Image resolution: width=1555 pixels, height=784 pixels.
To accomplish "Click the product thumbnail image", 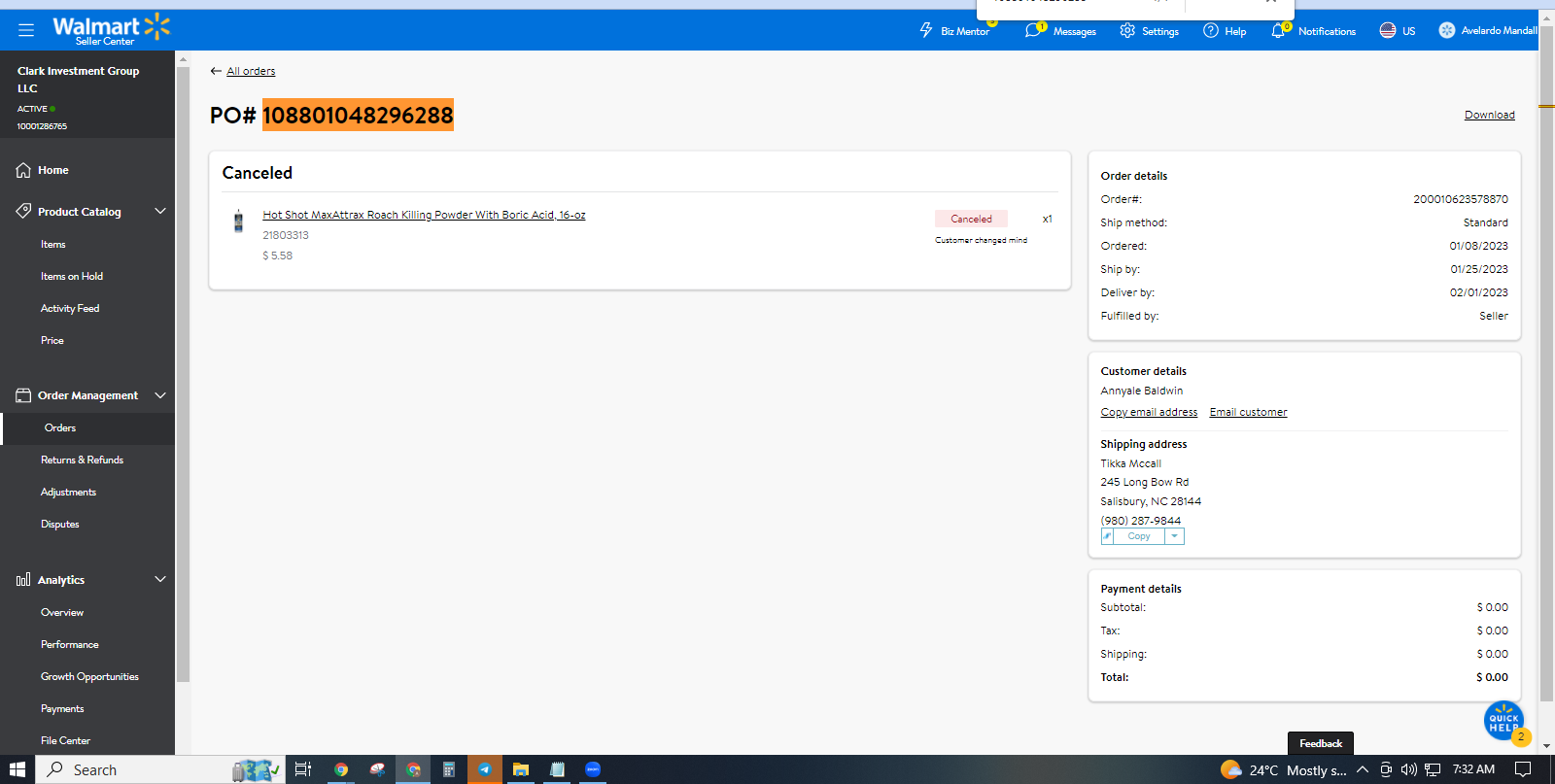I will tap(238, 222).
